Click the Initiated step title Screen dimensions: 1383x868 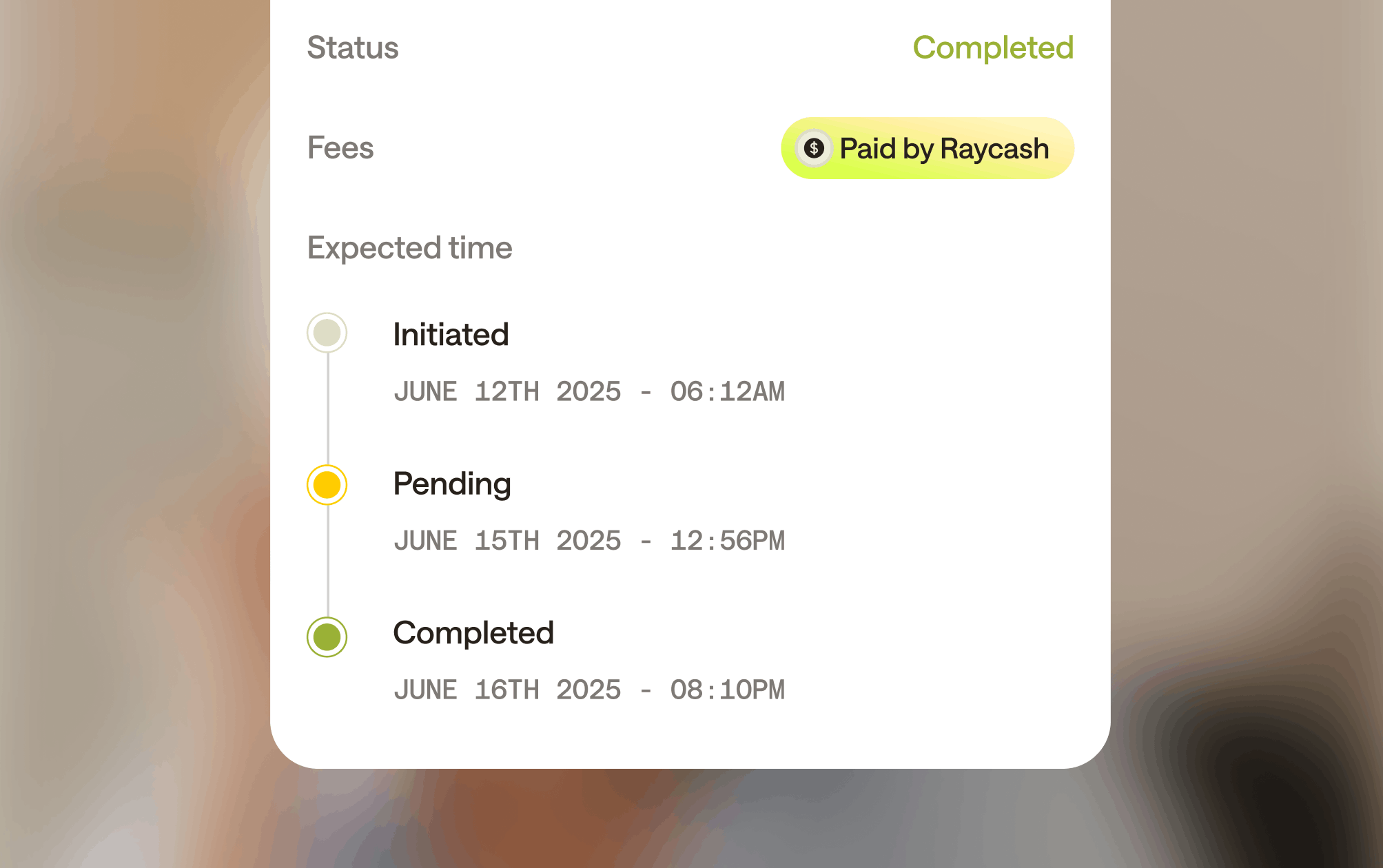click(x=451, y=335)
